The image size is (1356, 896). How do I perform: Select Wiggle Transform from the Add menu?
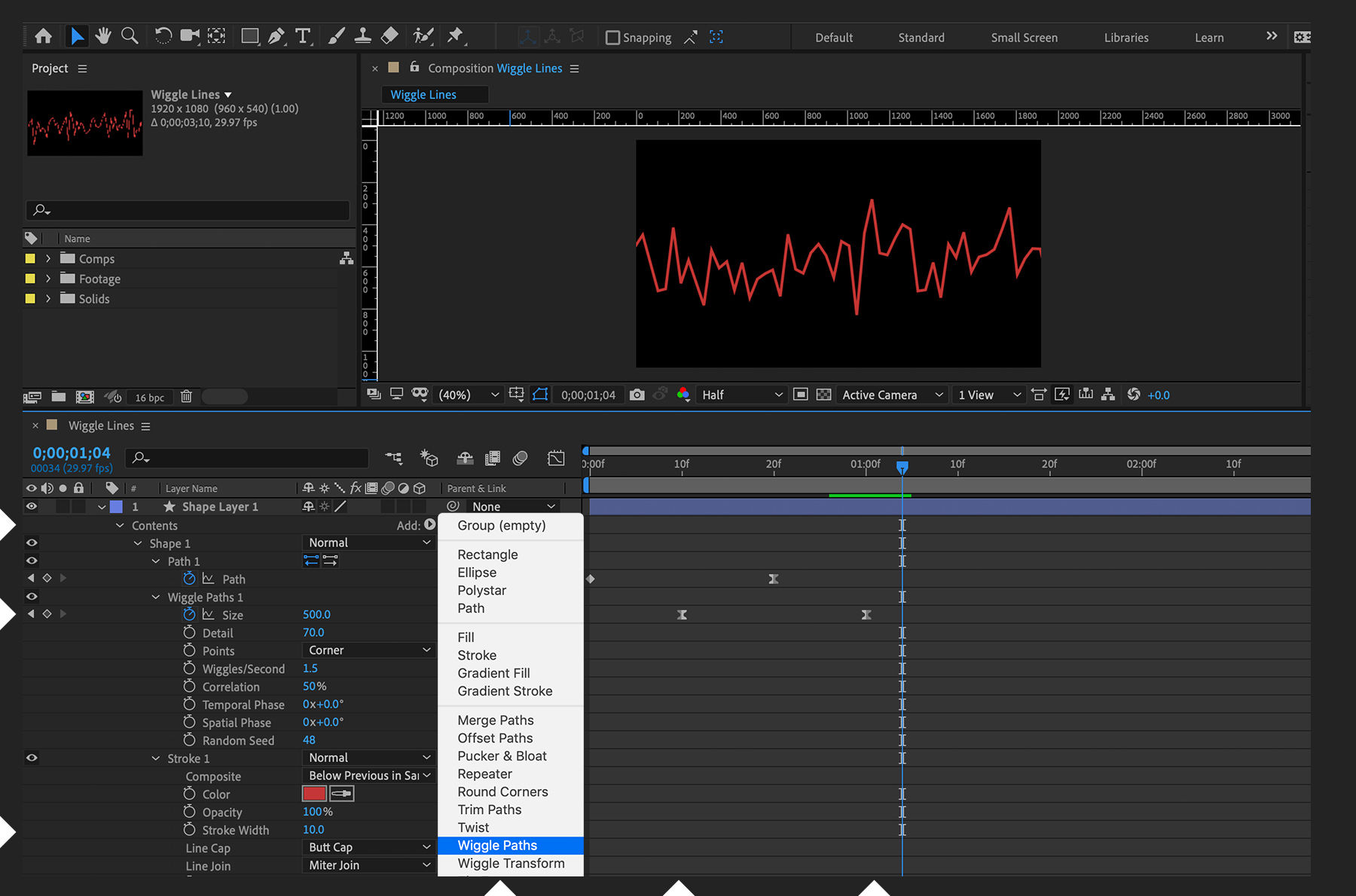(x=511, y=863)
